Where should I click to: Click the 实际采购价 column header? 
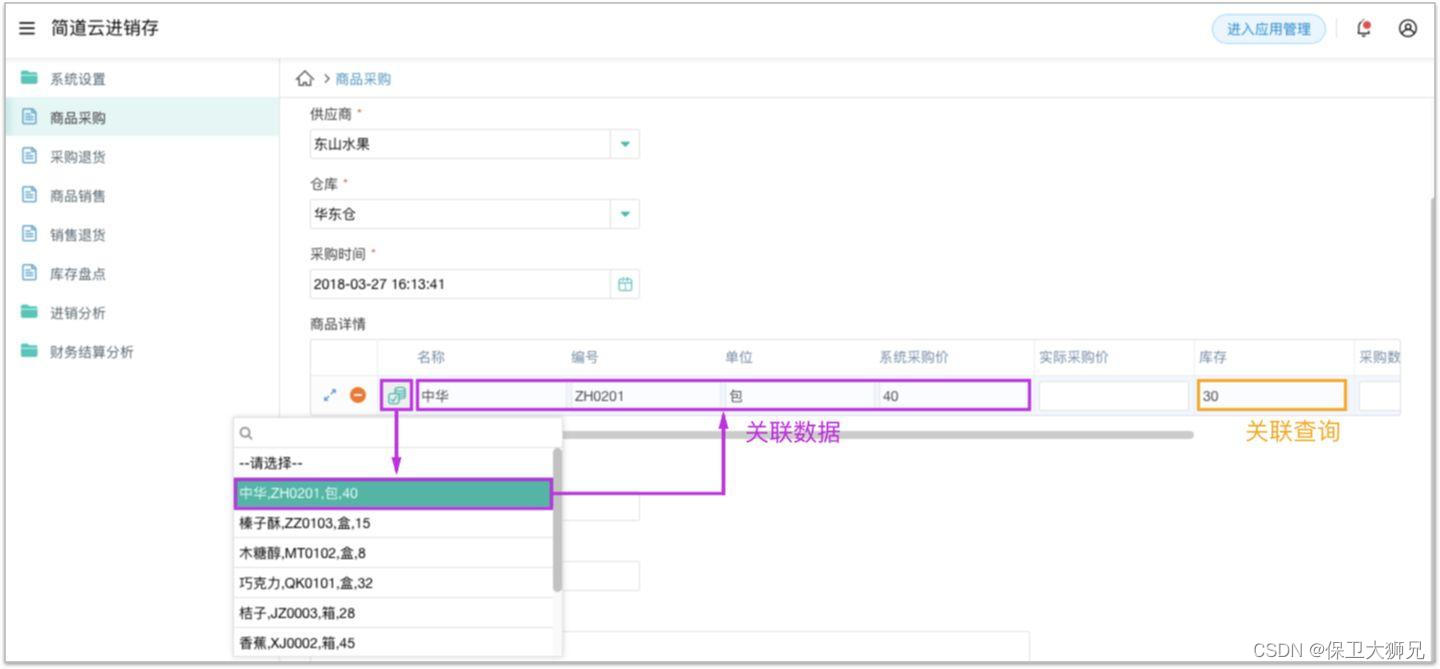pos(1074,357)
